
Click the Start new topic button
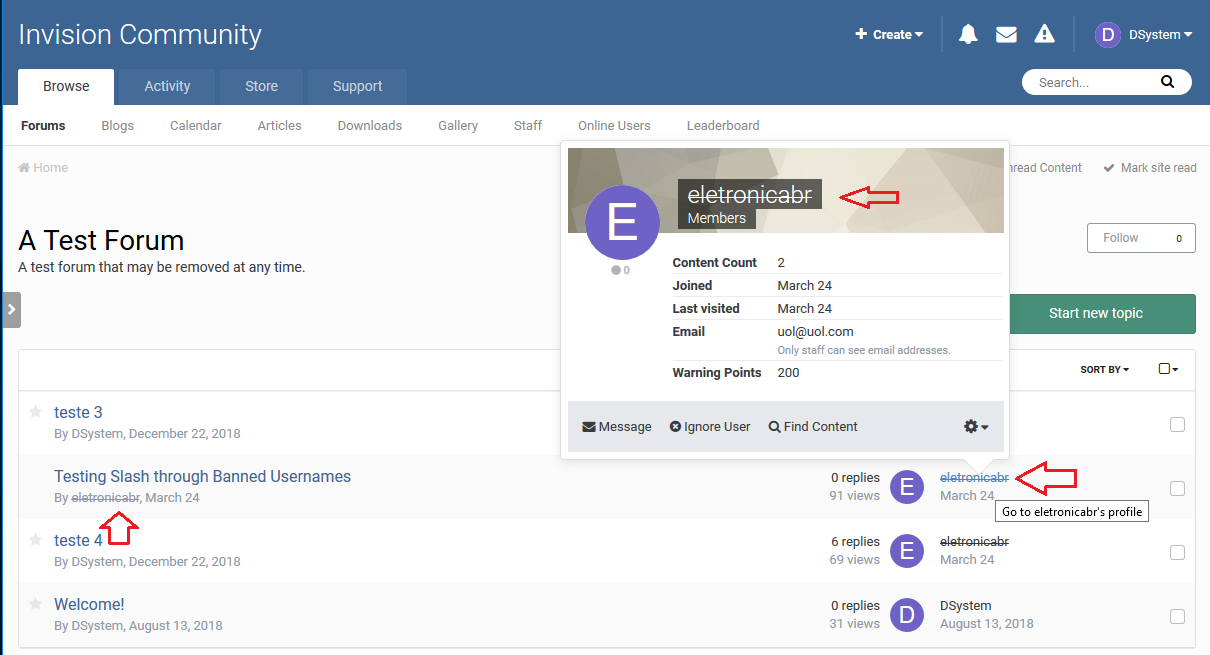click(x=1095, y=314)
